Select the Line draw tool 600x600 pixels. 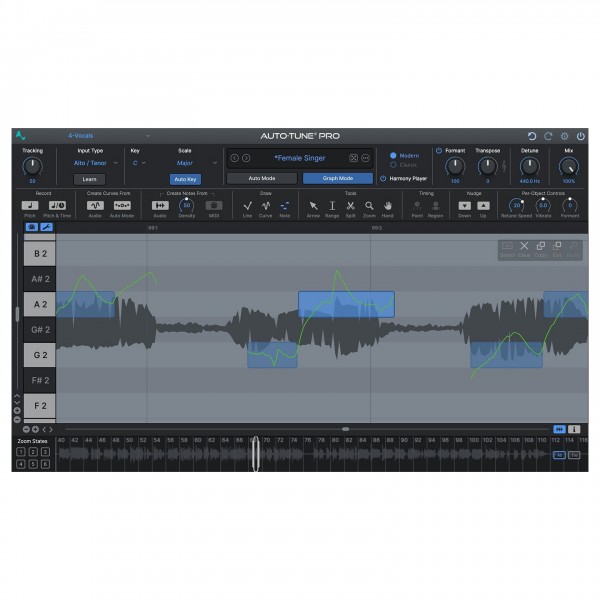pos(248,206)
